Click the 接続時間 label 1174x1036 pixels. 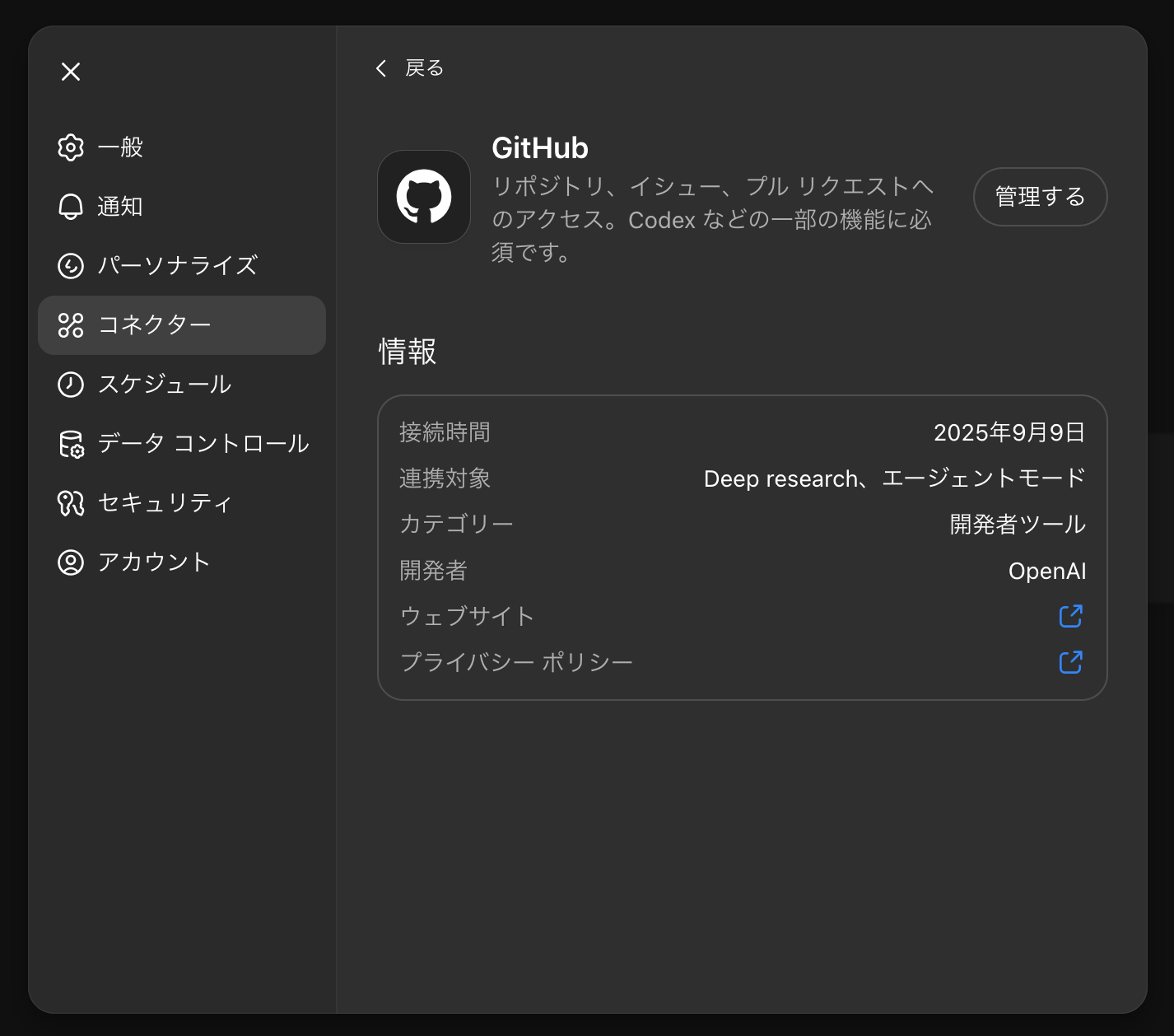coord(445,432)
